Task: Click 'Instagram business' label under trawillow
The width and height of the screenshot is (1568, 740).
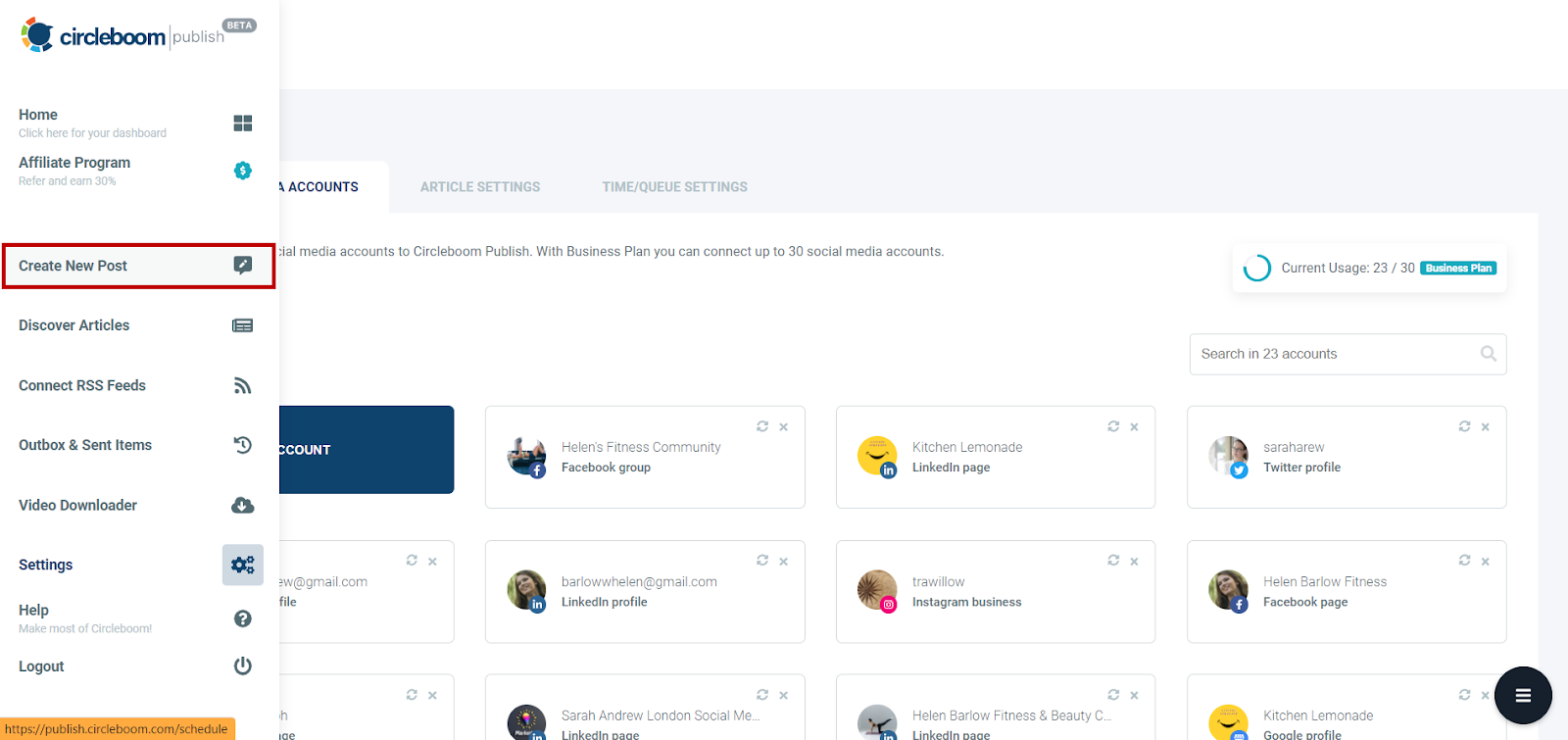Action: point(966,602)
